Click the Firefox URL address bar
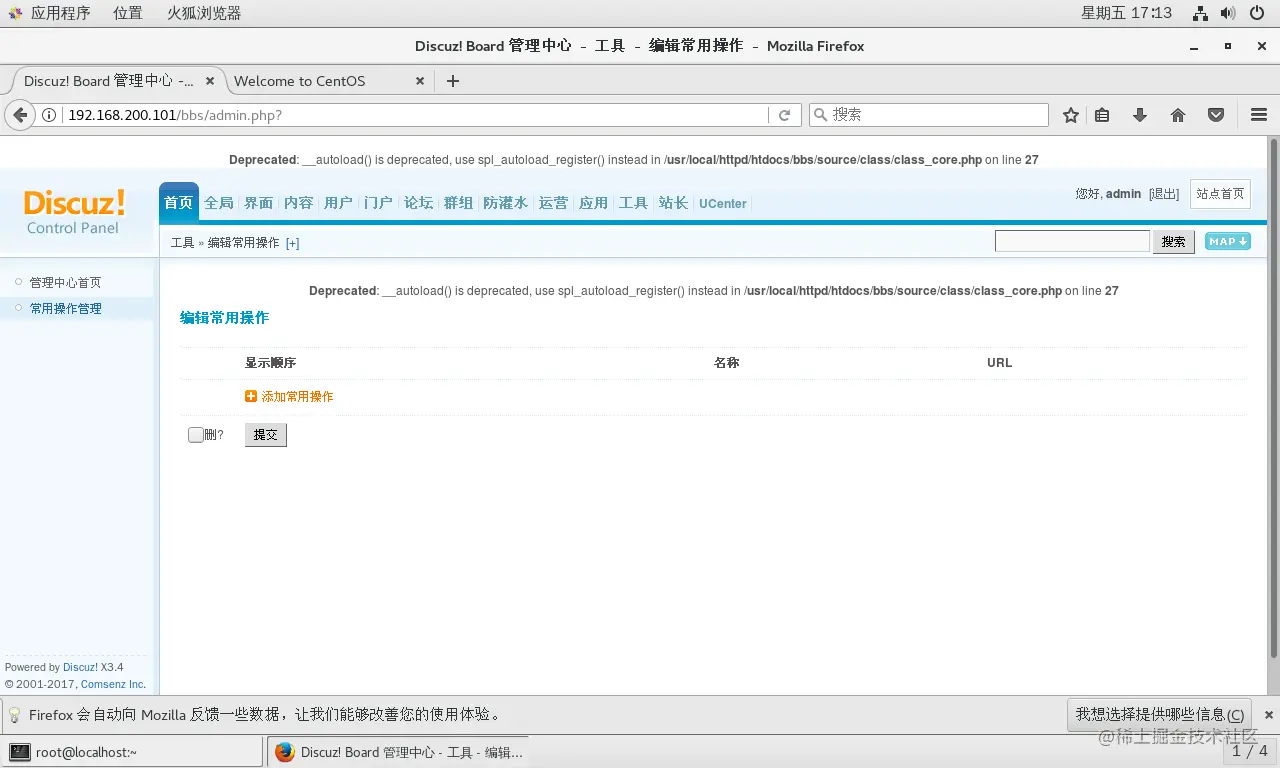 click(415, 115)
